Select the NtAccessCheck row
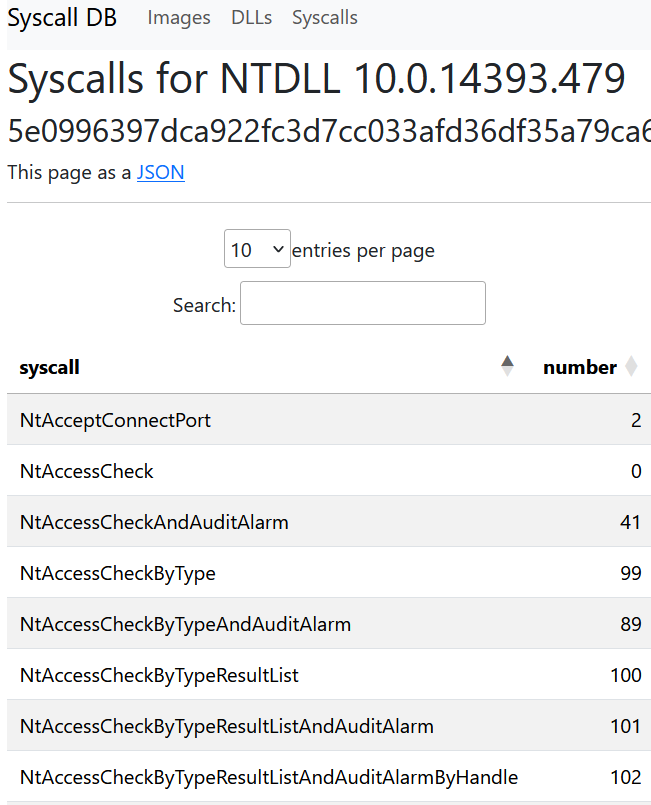This screenshot has width=651, height=805. tap(329, 471)
